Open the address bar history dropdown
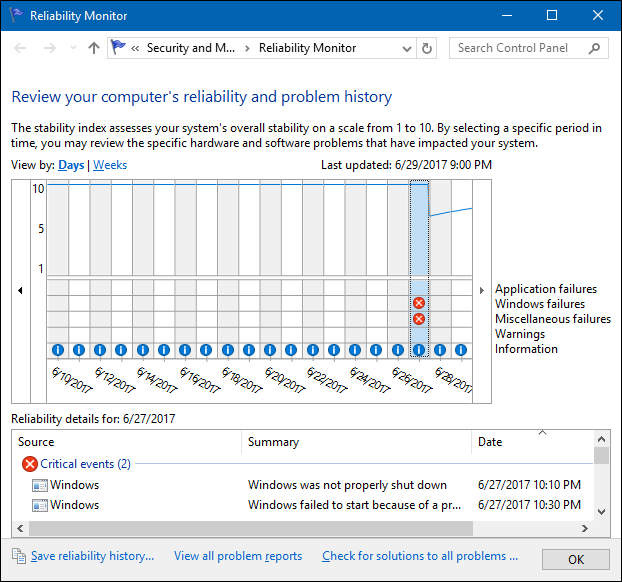Viewport: 622px width, 582px height. click(405, 47)
